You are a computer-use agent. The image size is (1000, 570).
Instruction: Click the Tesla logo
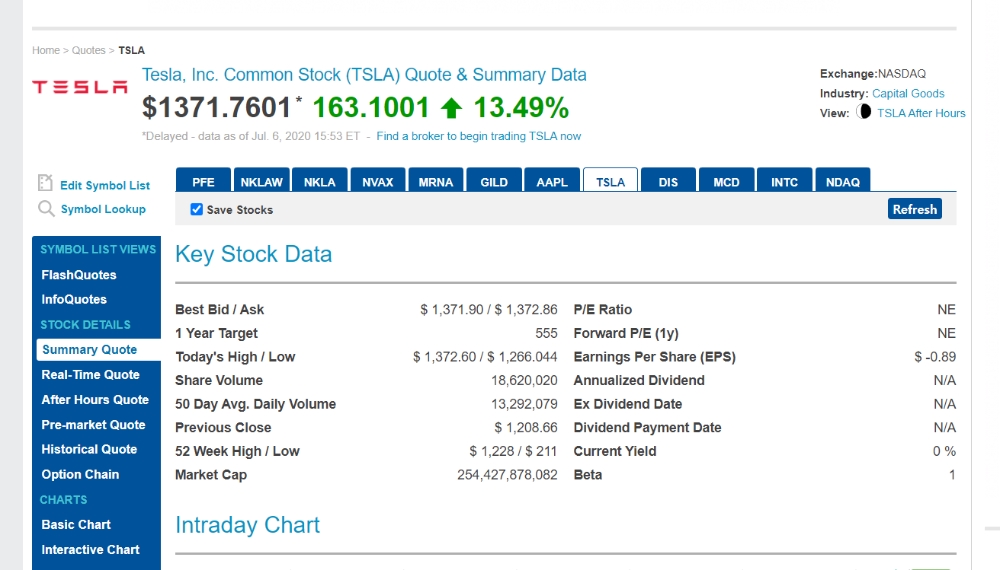point(80,87)
